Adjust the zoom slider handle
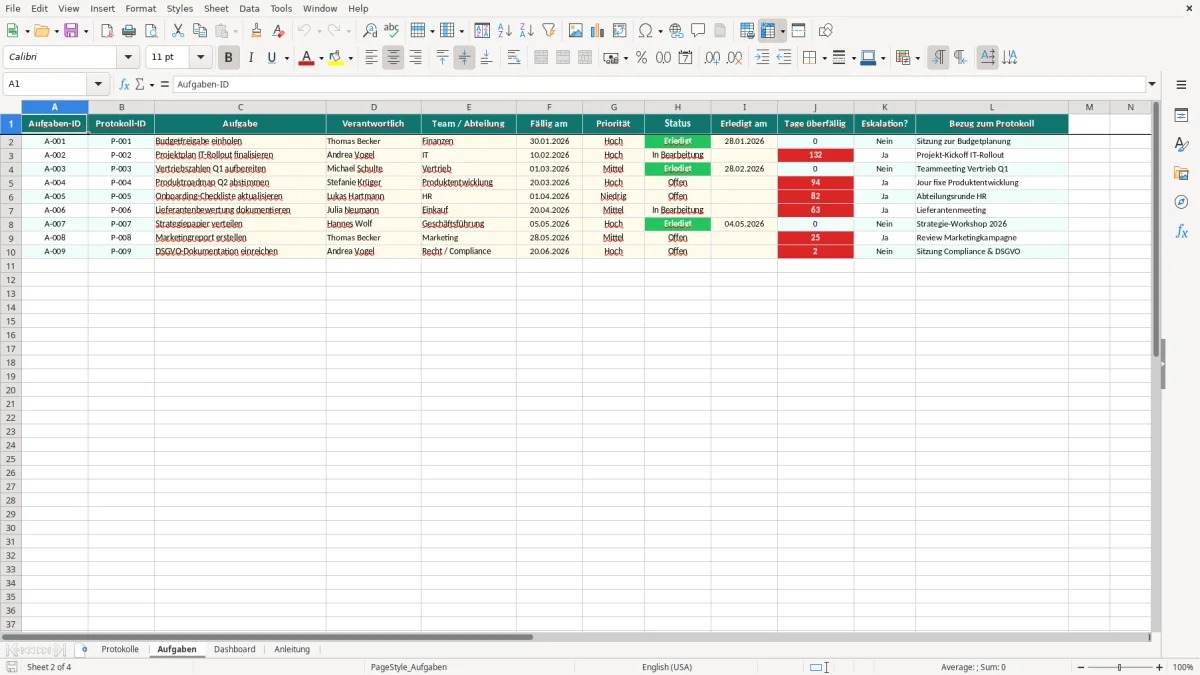 click(x=1120, y=667)
